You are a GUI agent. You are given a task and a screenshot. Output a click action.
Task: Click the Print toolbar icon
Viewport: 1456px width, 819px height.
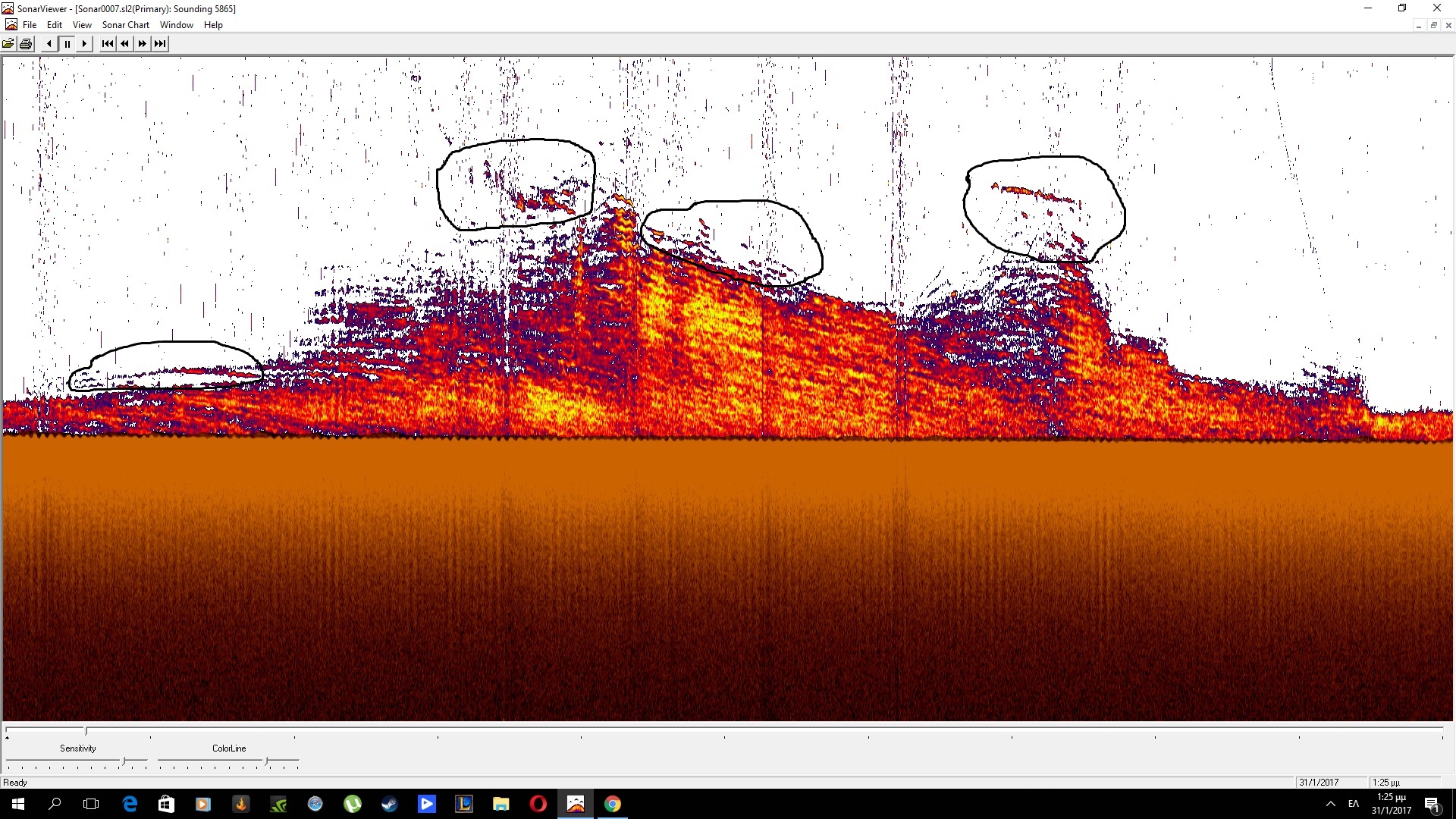coord(26,44)
